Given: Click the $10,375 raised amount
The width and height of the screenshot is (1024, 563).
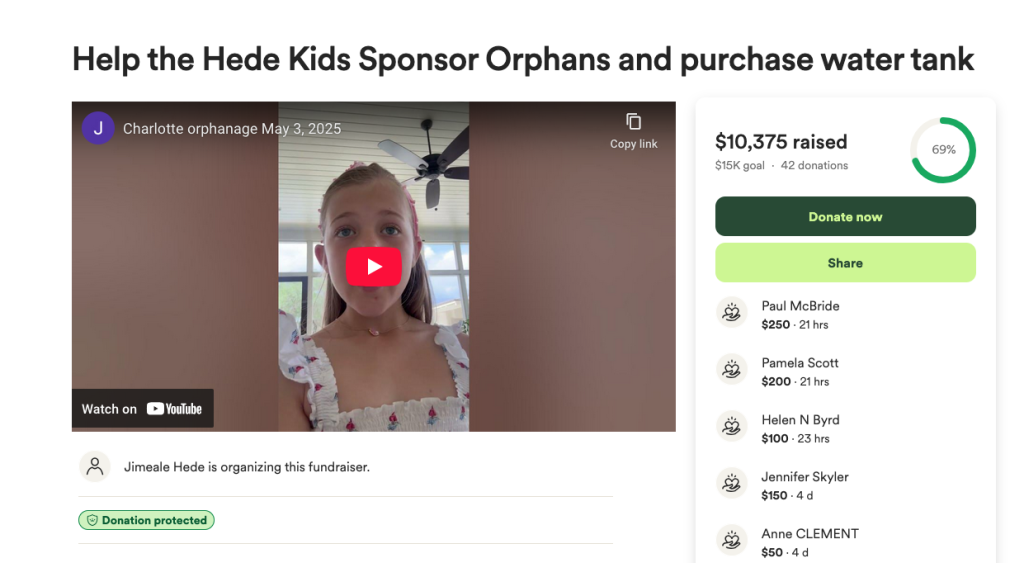Looking at the screenshot, I should tap(781, 142).
